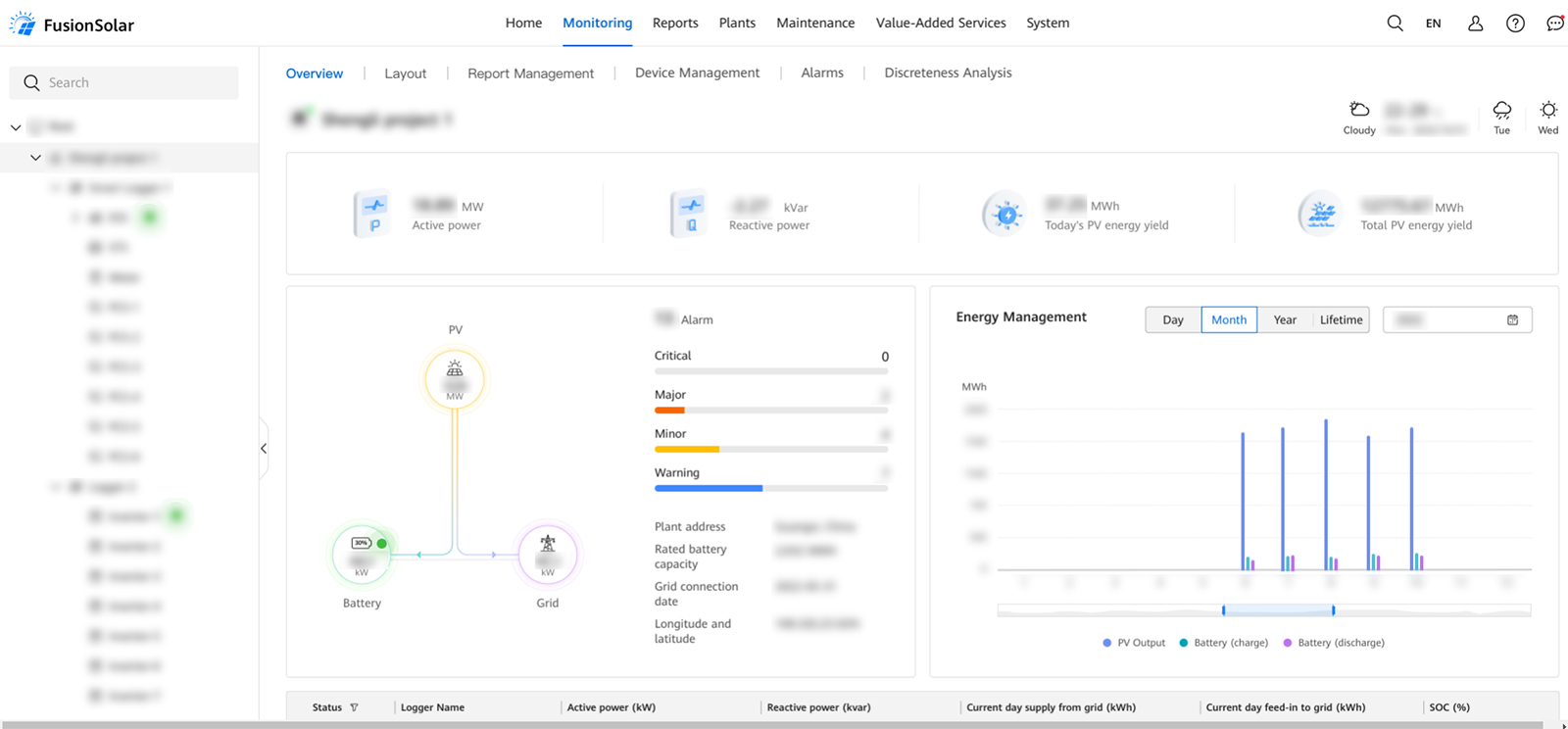Click the Reactive power icon
The image size is (1568, 729).
point(690,214)
